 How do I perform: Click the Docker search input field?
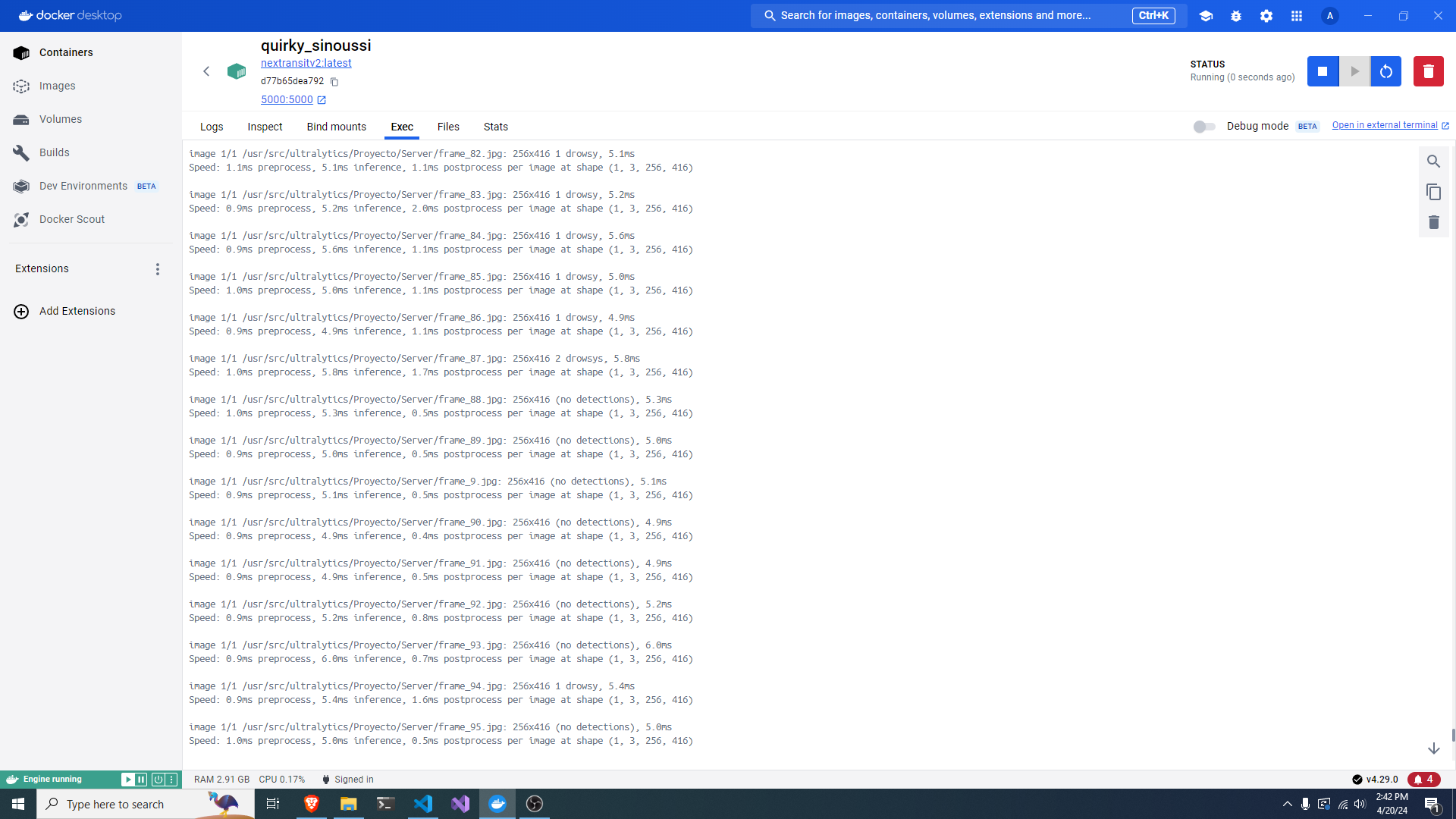point(940,16)
